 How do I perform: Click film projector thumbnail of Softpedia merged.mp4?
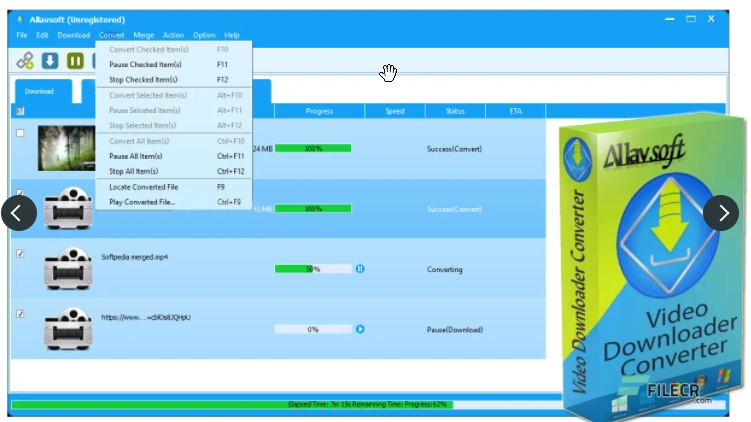point(68,269)
